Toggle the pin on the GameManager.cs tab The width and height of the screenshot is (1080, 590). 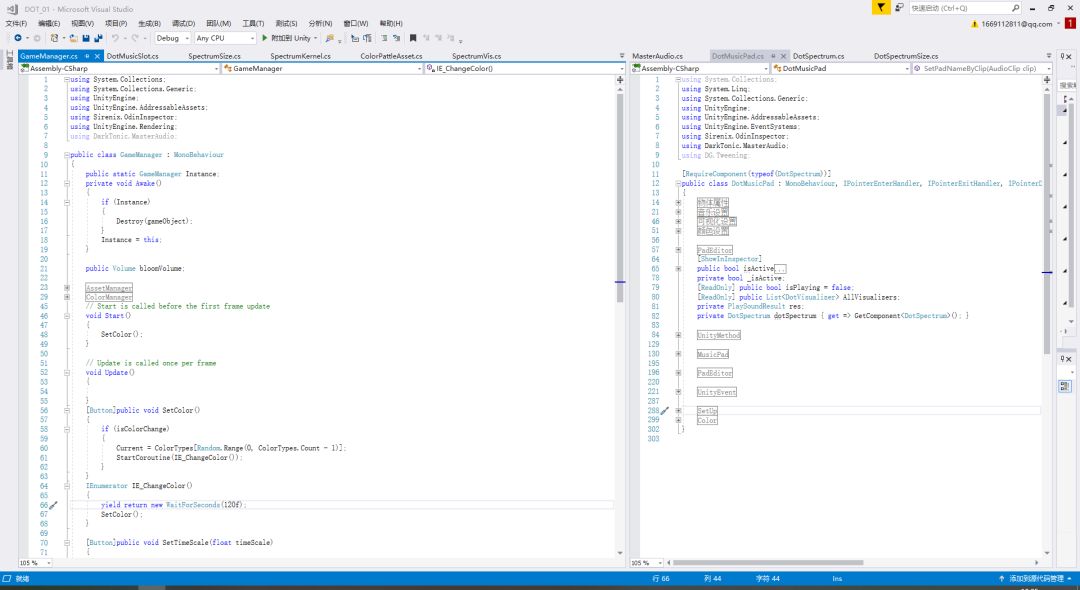coord(88,56)
